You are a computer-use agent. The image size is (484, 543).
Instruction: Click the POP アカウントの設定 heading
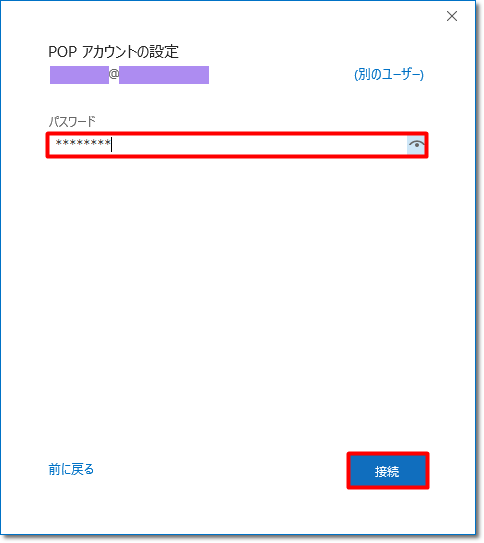click(x=113, y=52)
